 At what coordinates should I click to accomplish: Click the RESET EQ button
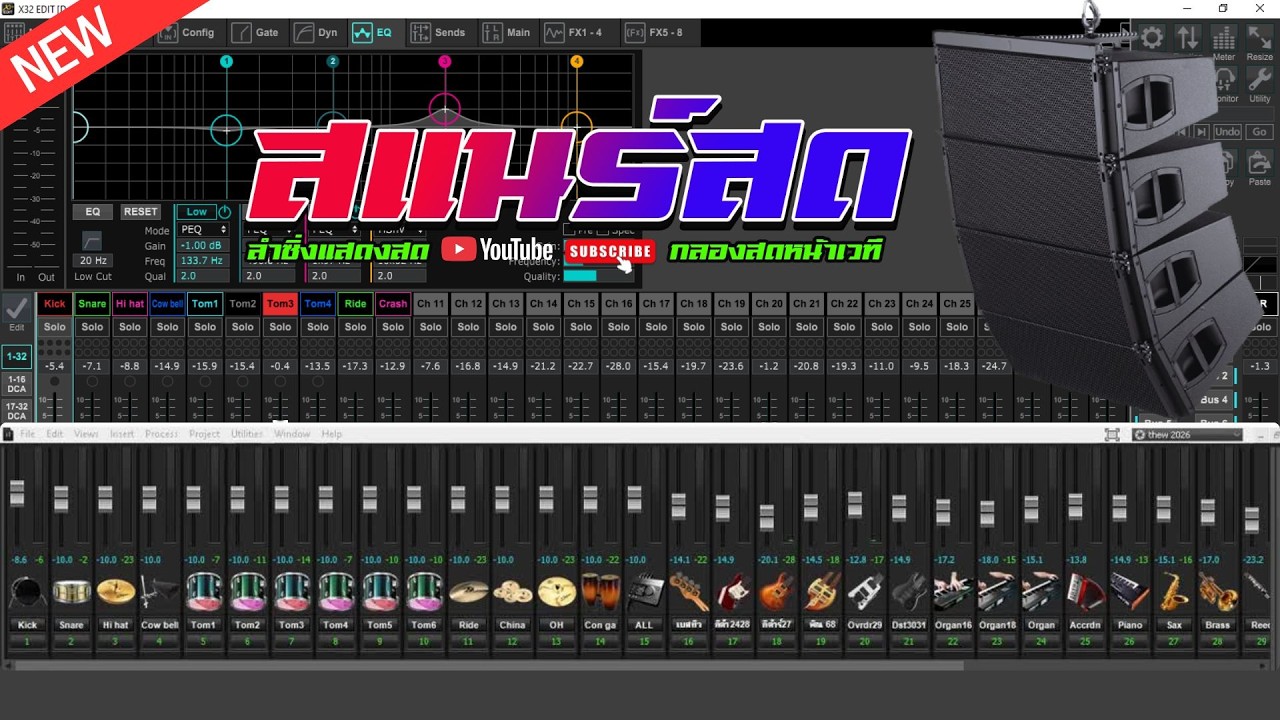click(x=140, y=212)
